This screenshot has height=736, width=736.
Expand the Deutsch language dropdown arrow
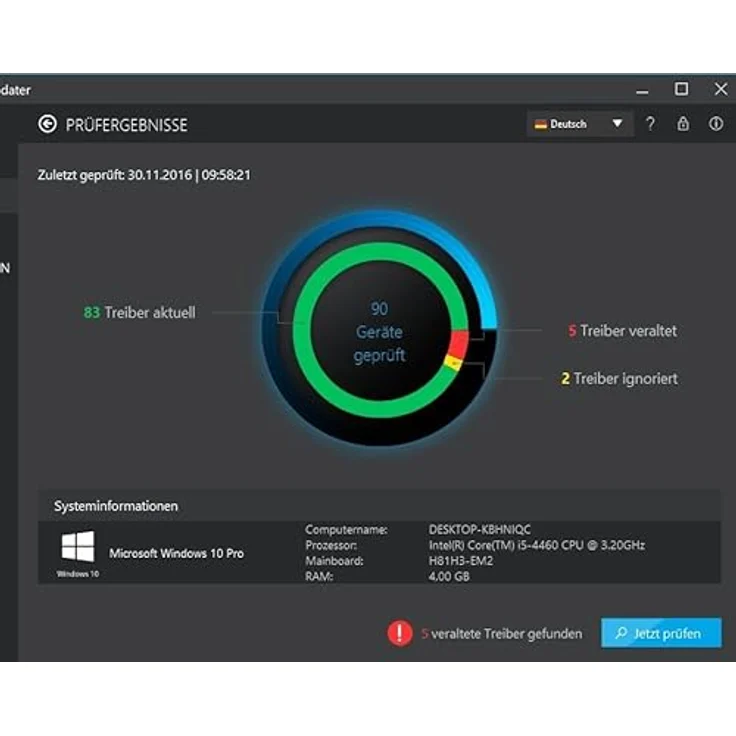617,123
